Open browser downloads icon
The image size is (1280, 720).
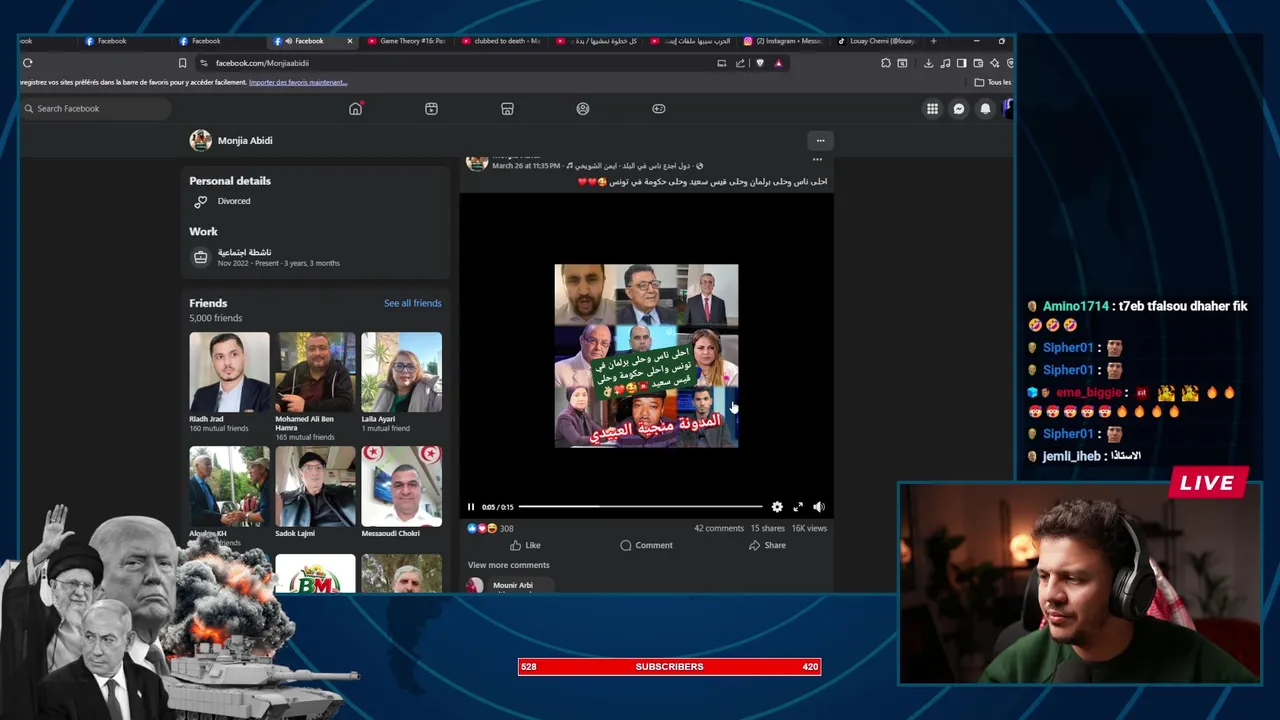(x=928, y=63)
